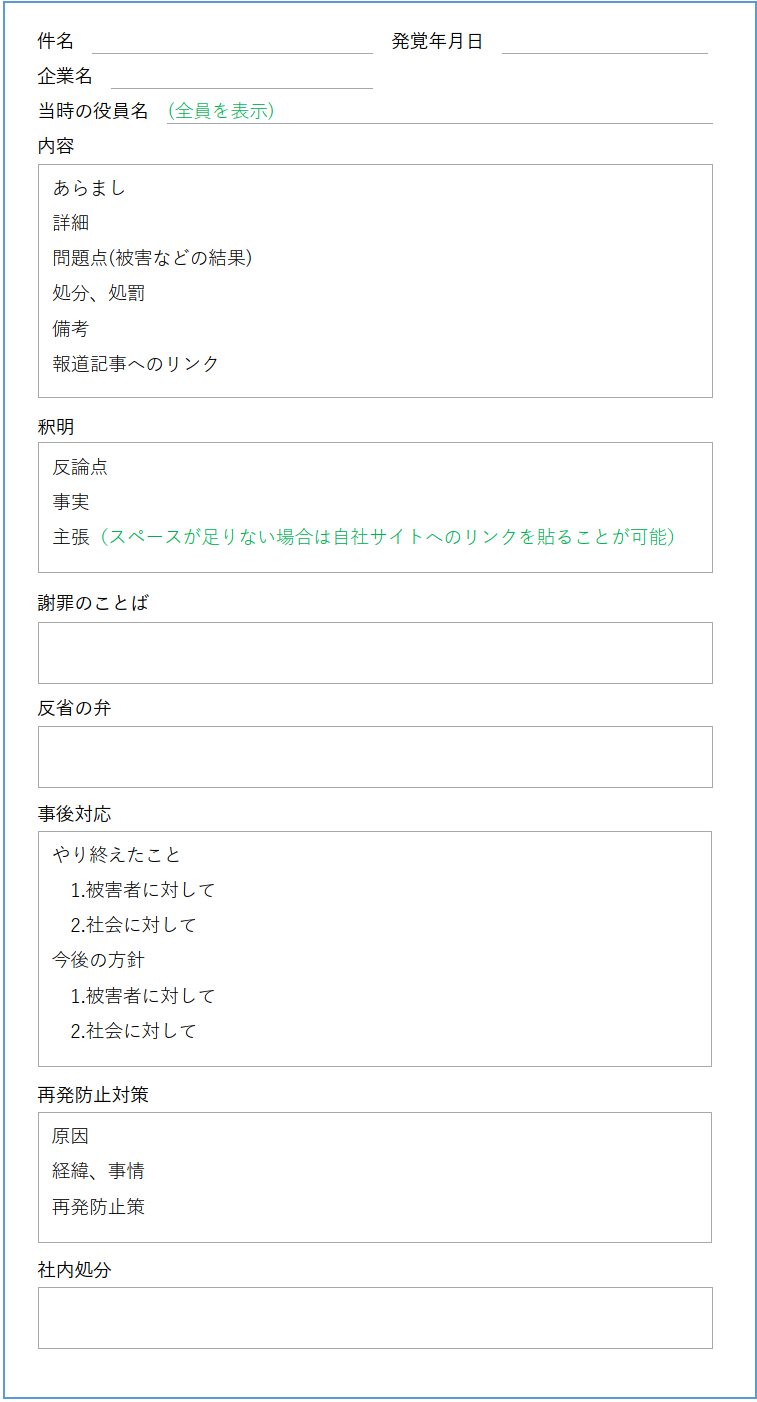This screenshot has width=757, height=1402.
Task: Click the 発覚年月日 date field
Action: (x=604, y=42)
